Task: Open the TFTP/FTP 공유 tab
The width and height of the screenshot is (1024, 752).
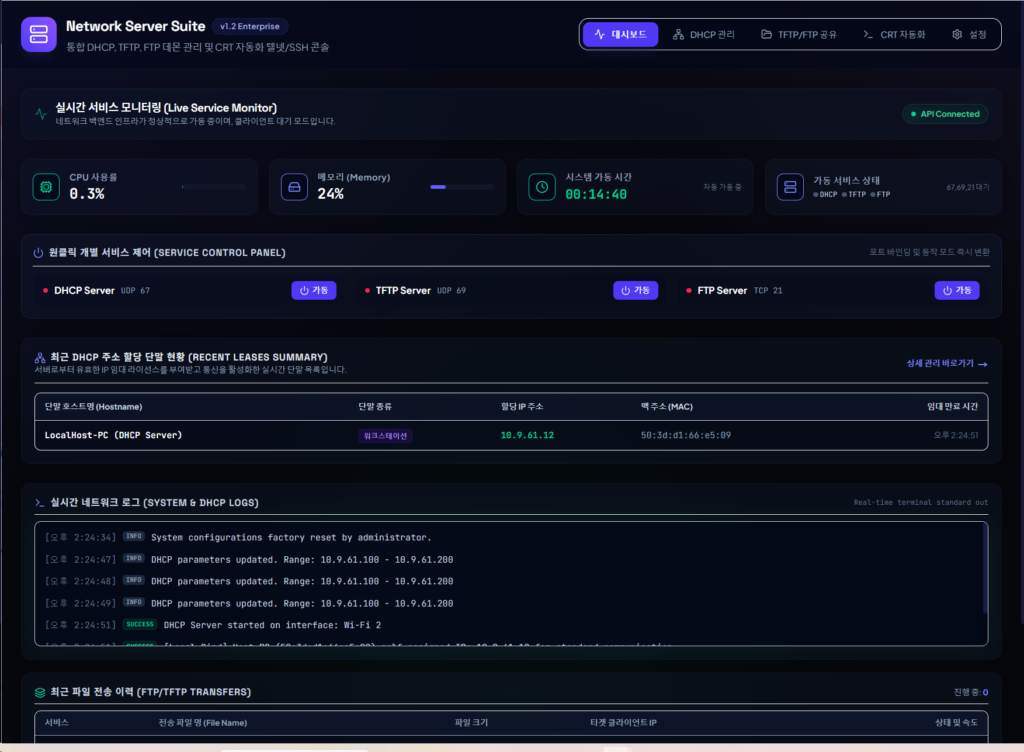Action: click(x=799, y=35)
